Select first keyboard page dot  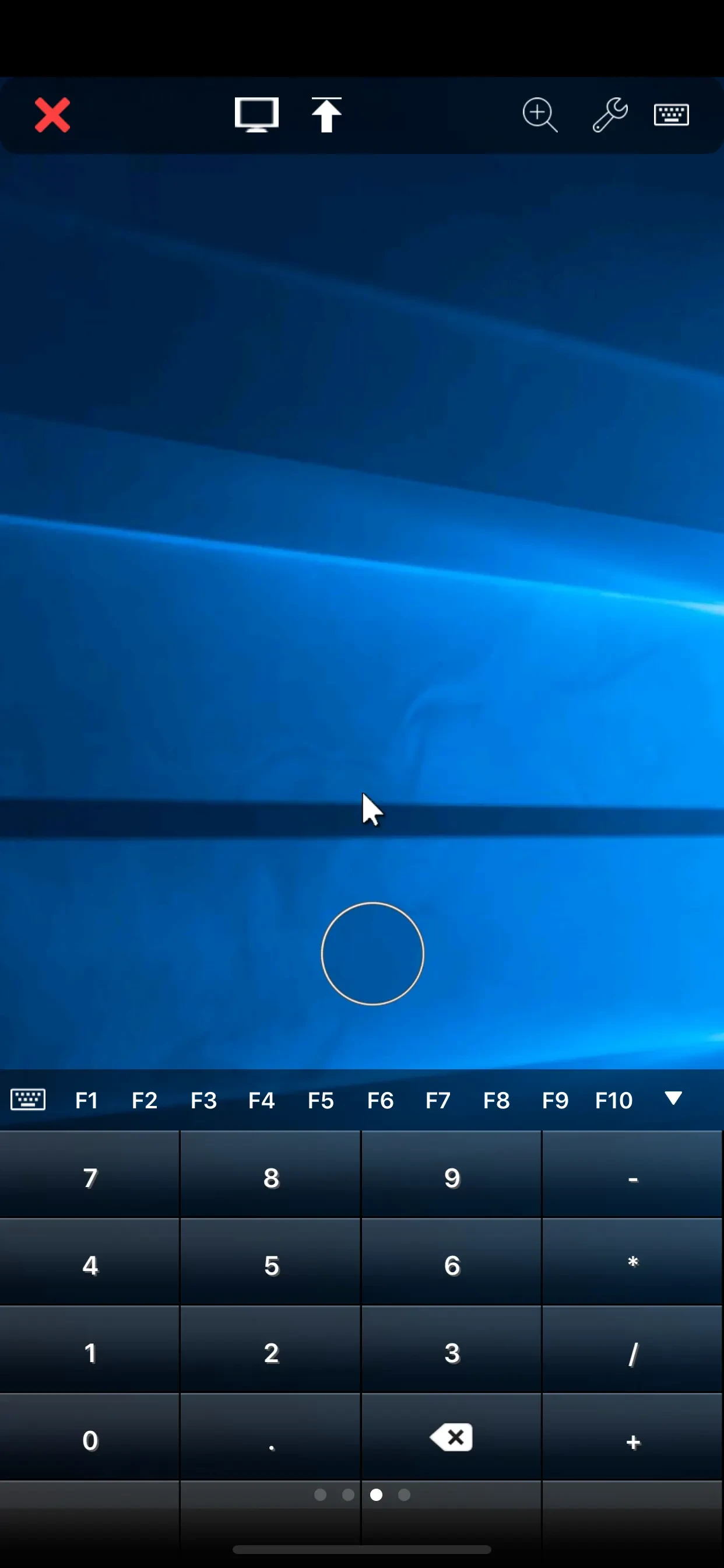[x=320, y=1494]
